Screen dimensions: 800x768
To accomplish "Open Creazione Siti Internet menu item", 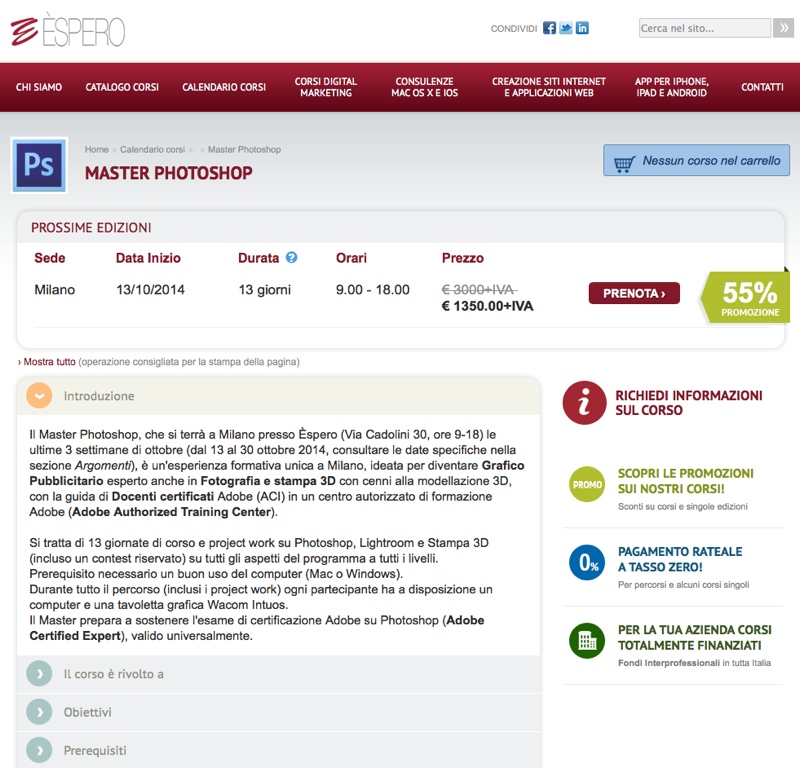I will [548, 87].
